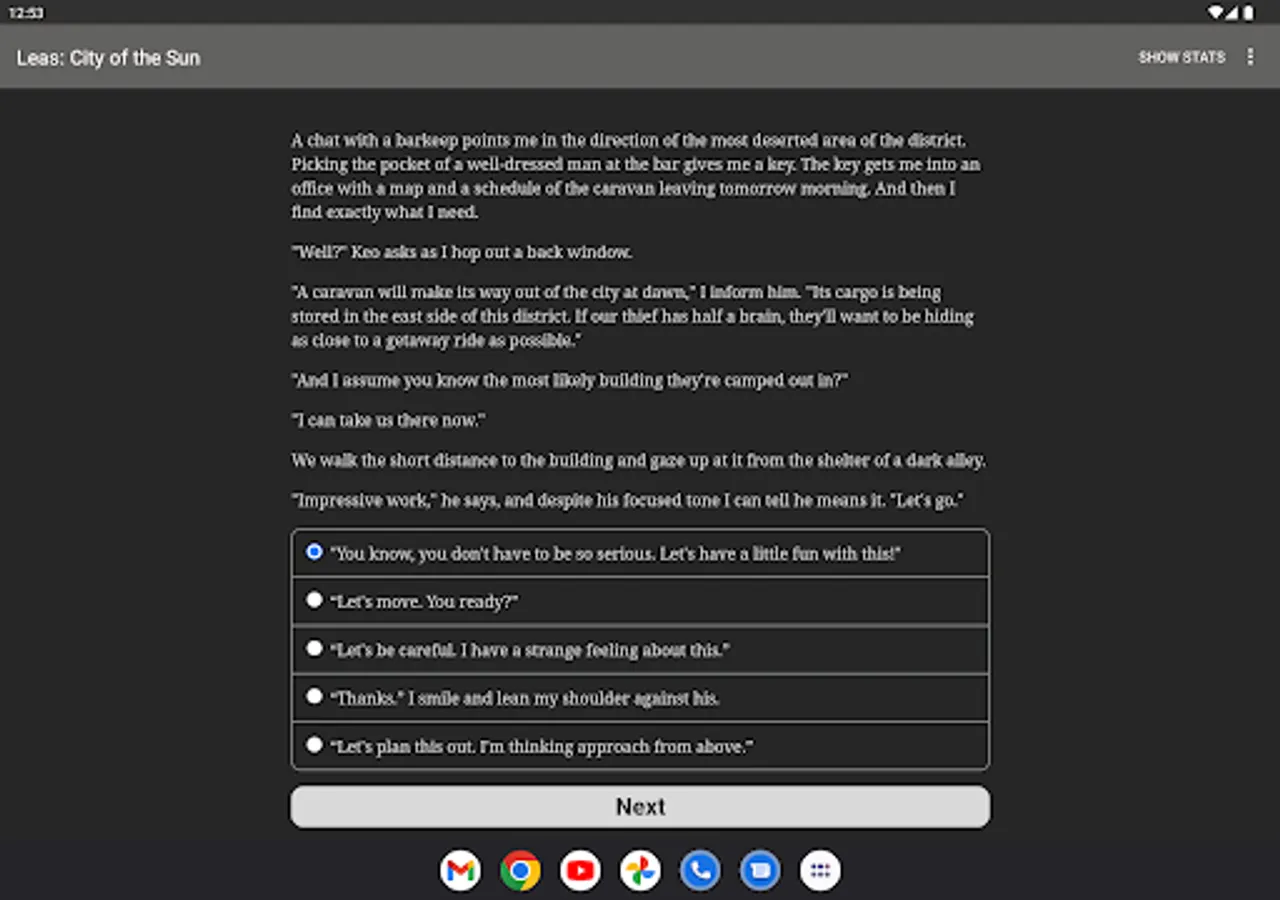Click line "And I assume you know"
The height and width of the screenshot is (900, 1280).
point(570,380)
